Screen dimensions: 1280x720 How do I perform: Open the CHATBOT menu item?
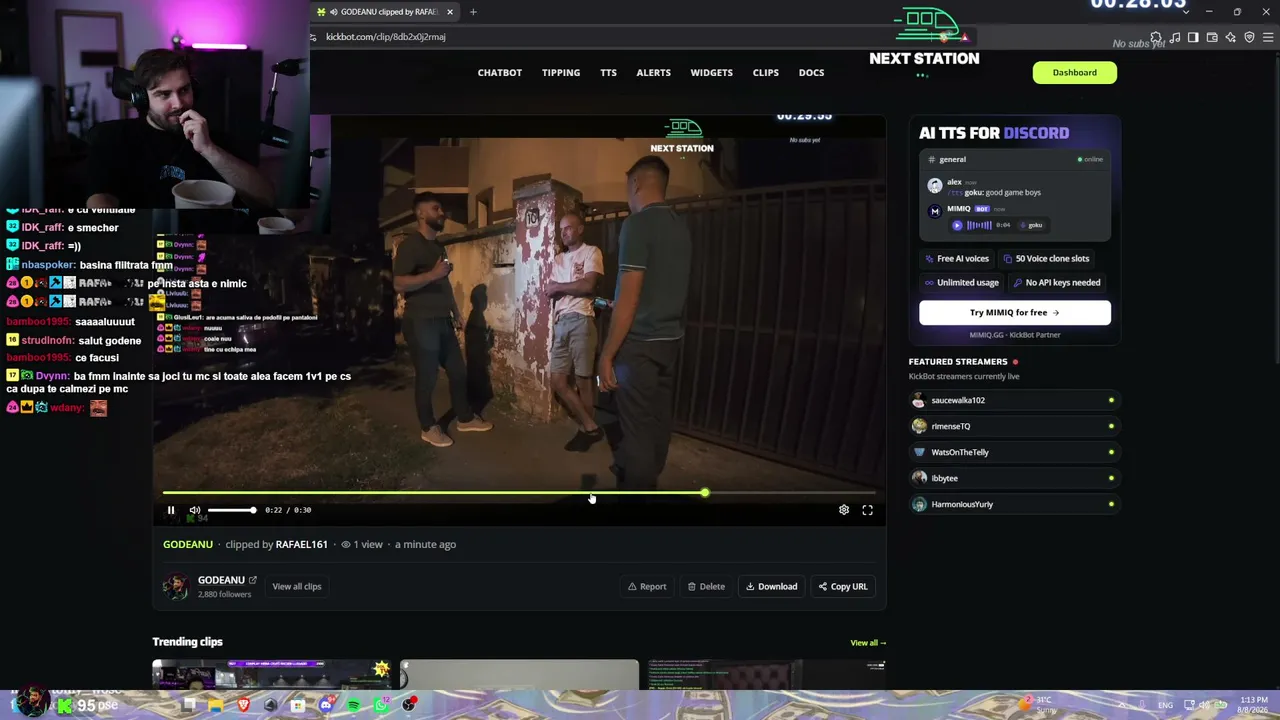pos(500,73)
